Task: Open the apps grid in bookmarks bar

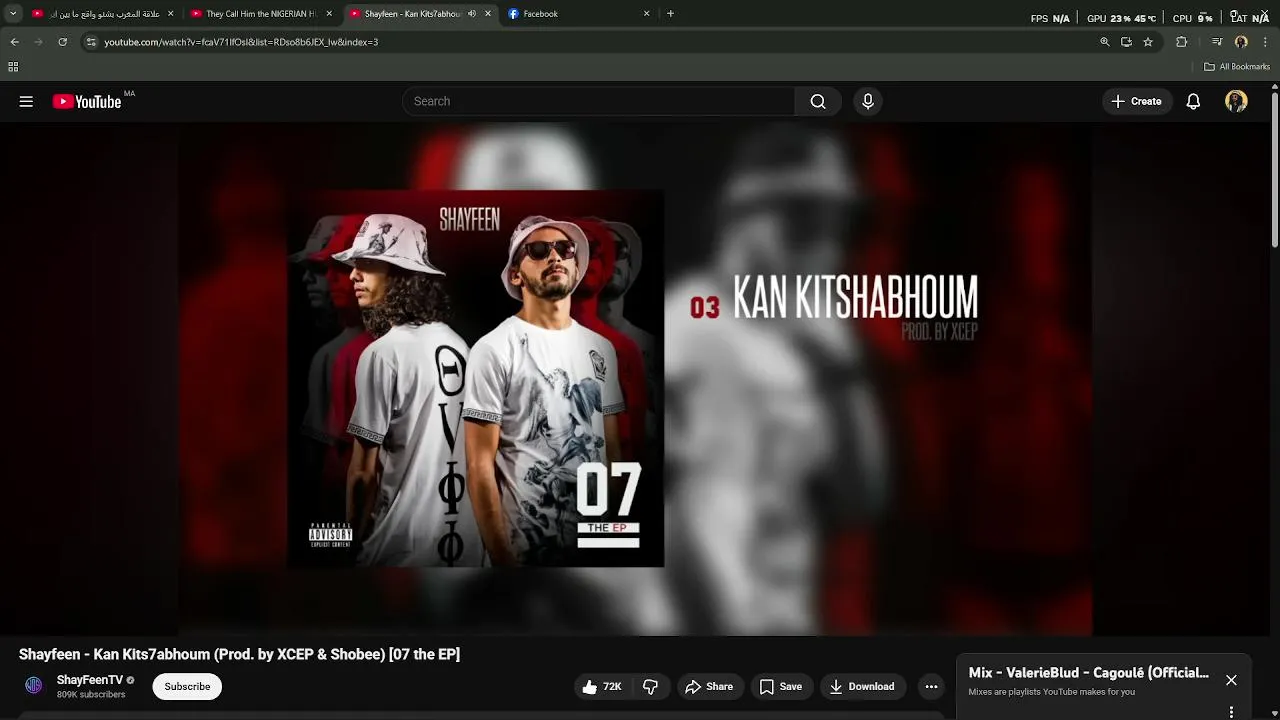Action: (x=13, y=67)
